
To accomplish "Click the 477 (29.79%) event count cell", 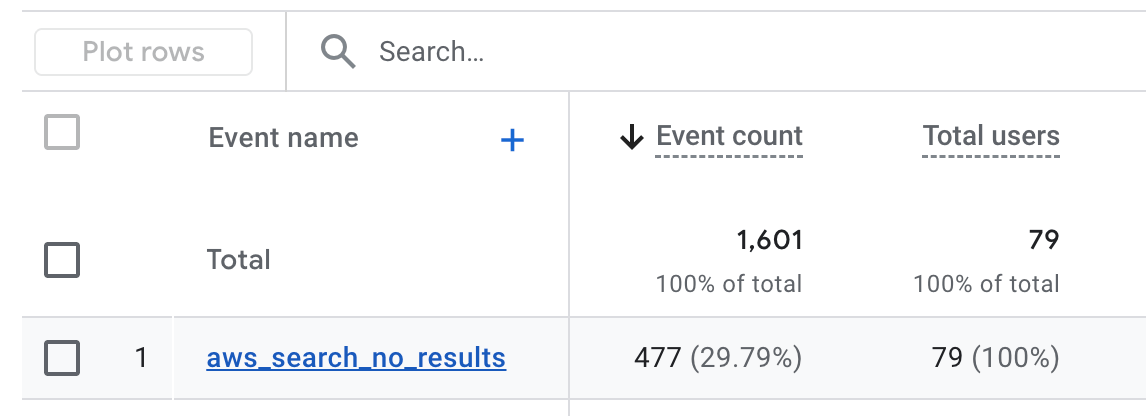I will click(718, 358).
